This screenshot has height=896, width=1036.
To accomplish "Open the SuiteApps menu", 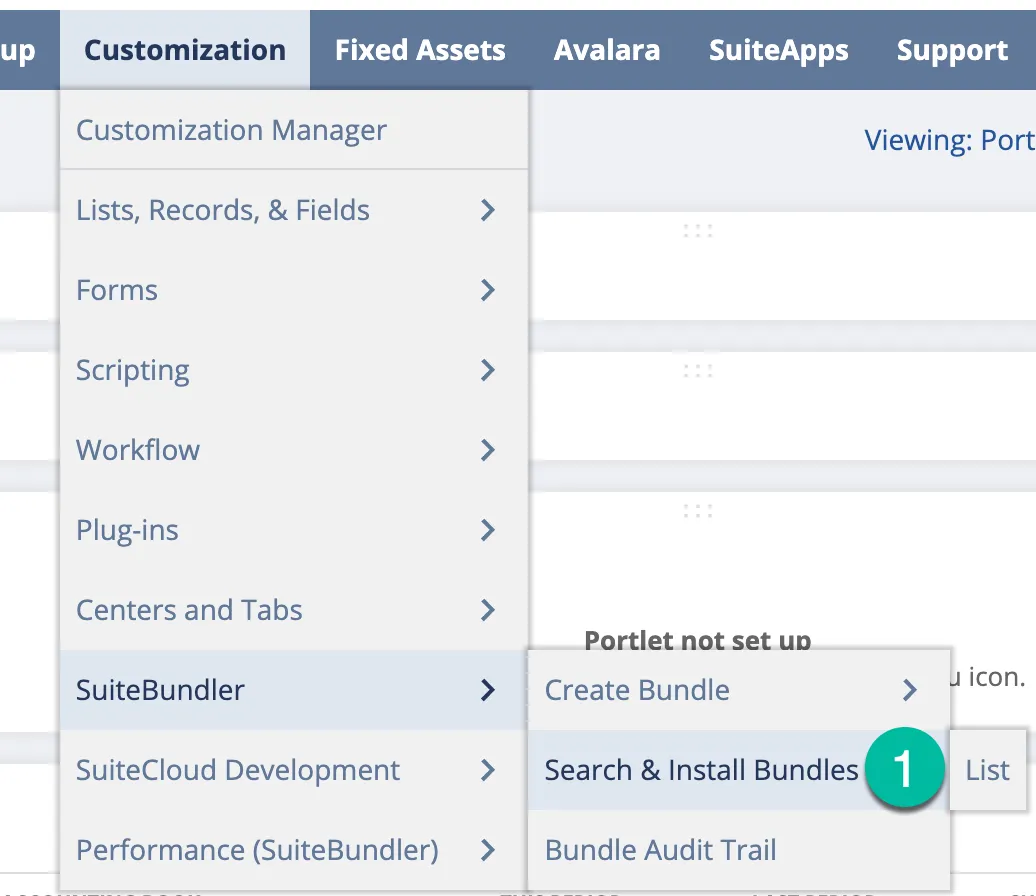I will click(779, 50).
